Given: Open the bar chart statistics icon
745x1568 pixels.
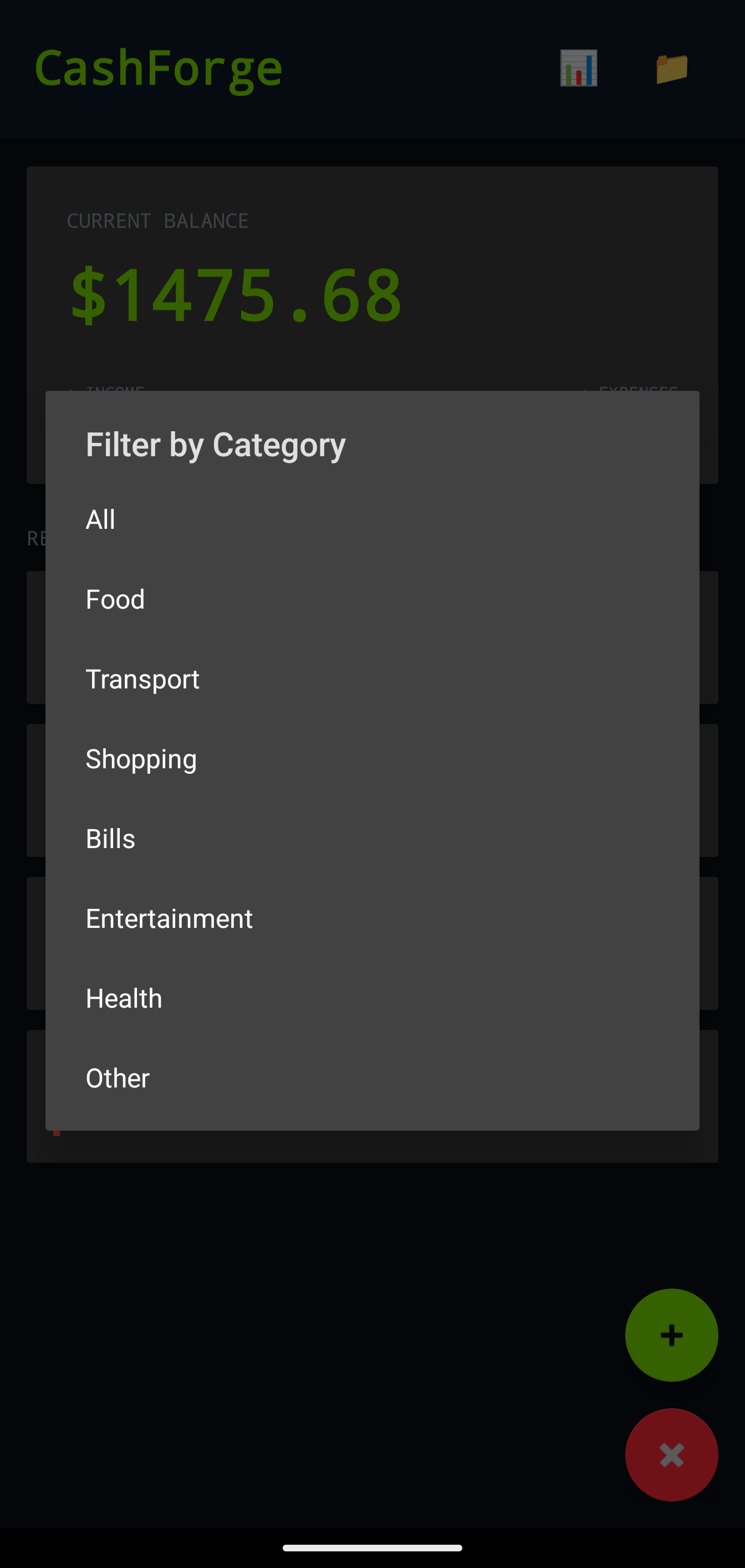Looking at the screenshot, I should [578, 68].
